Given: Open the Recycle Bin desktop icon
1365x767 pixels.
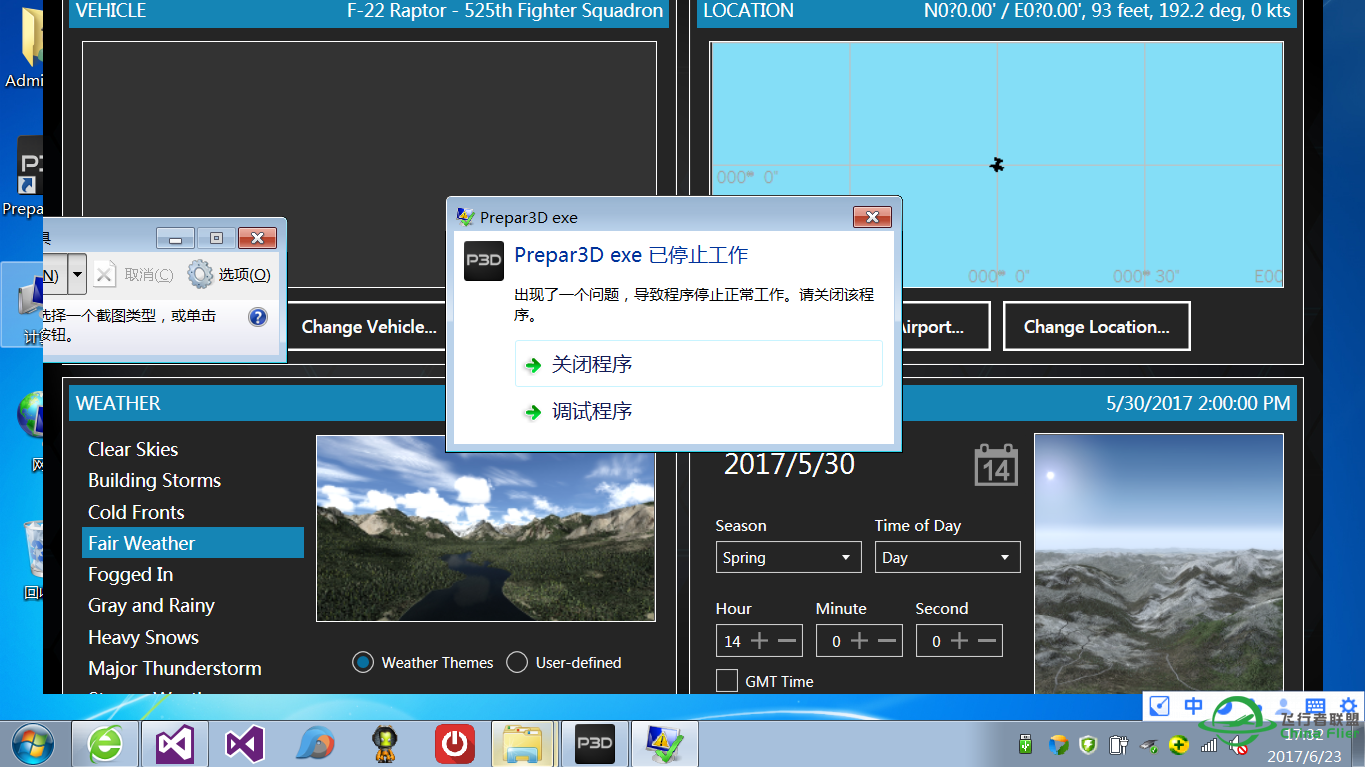Looking at the screenshot, I should pyautogui.click(x=34, y=558).
